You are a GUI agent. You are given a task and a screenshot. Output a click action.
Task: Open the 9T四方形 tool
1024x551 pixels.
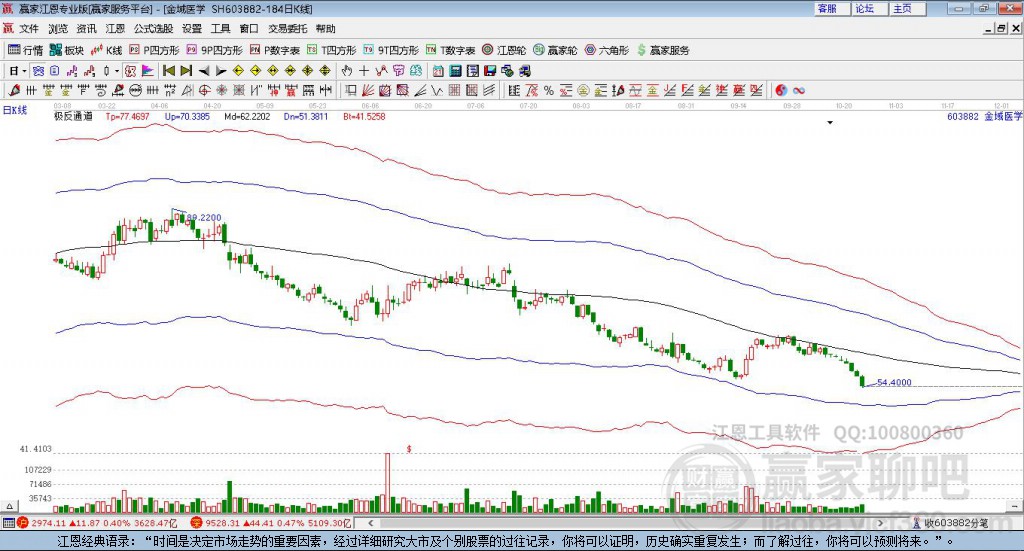pos(391,50)
